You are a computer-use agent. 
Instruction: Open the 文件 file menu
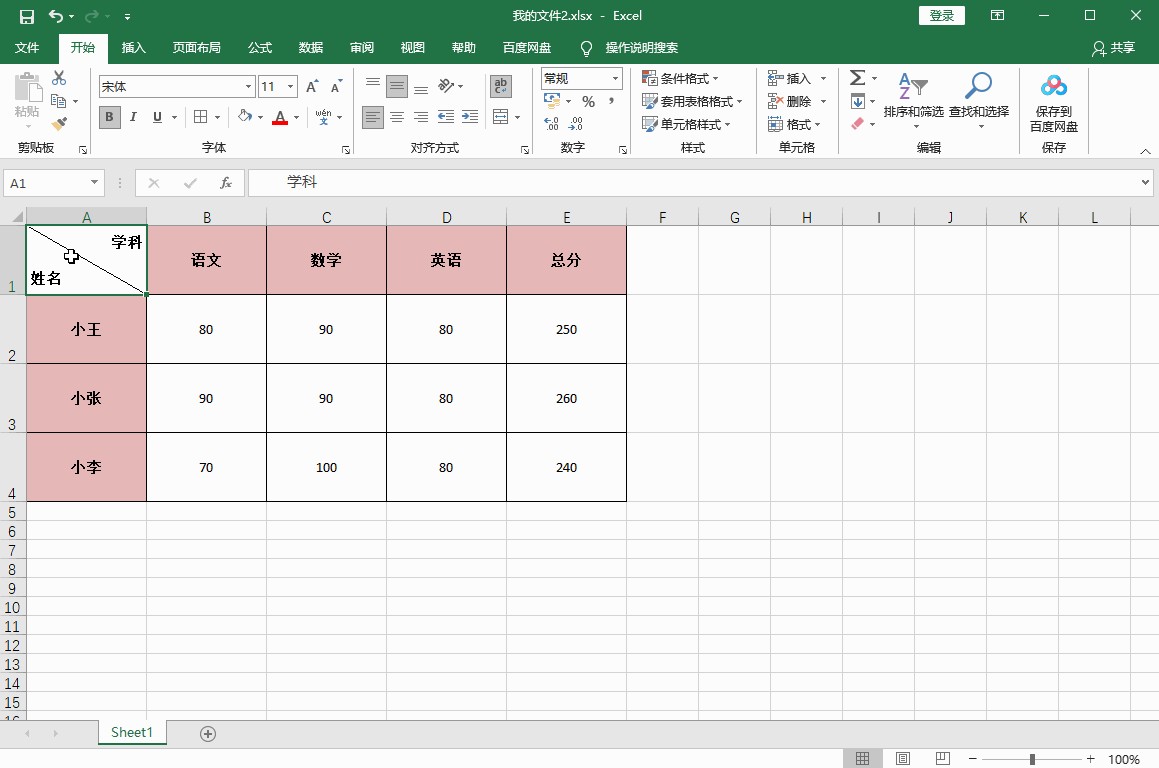[x=27, y=48]
